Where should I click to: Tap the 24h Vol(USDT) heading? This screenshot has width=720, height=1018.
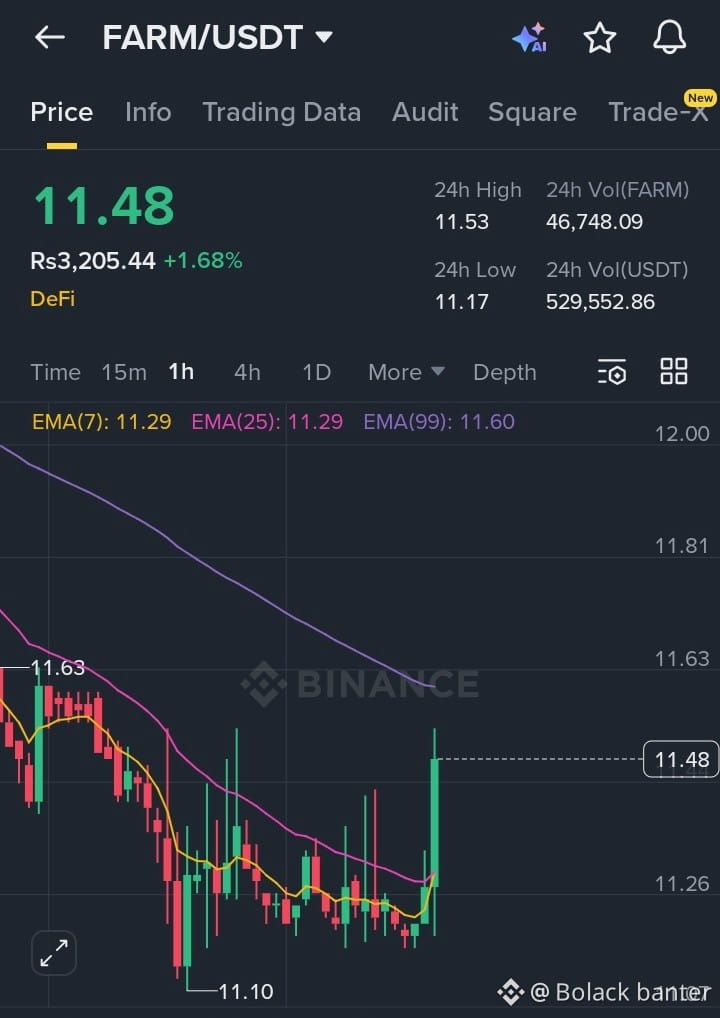[x=617, y=270]
